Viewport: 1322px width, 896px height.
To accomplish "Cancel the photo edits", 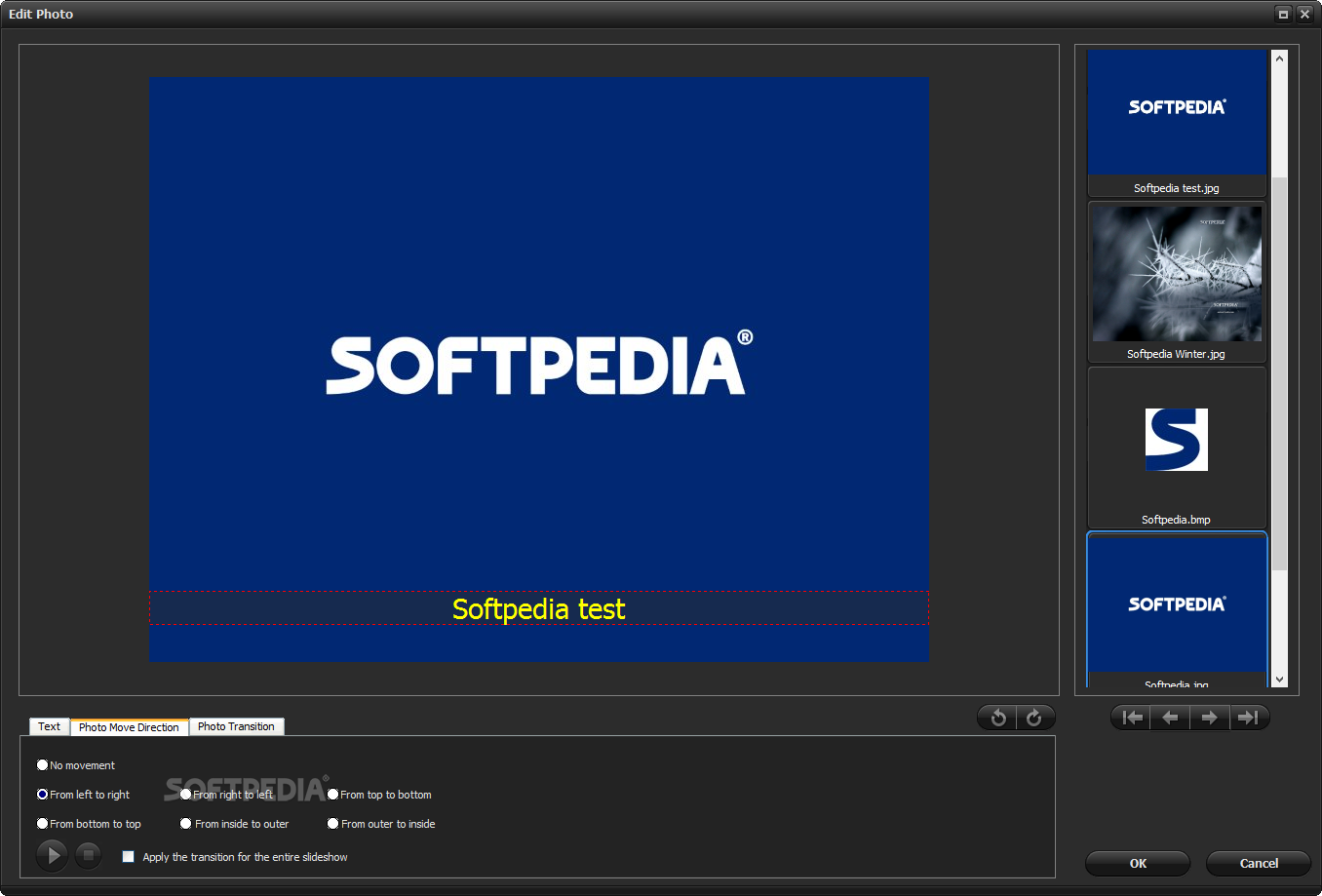I will 1259,863.
